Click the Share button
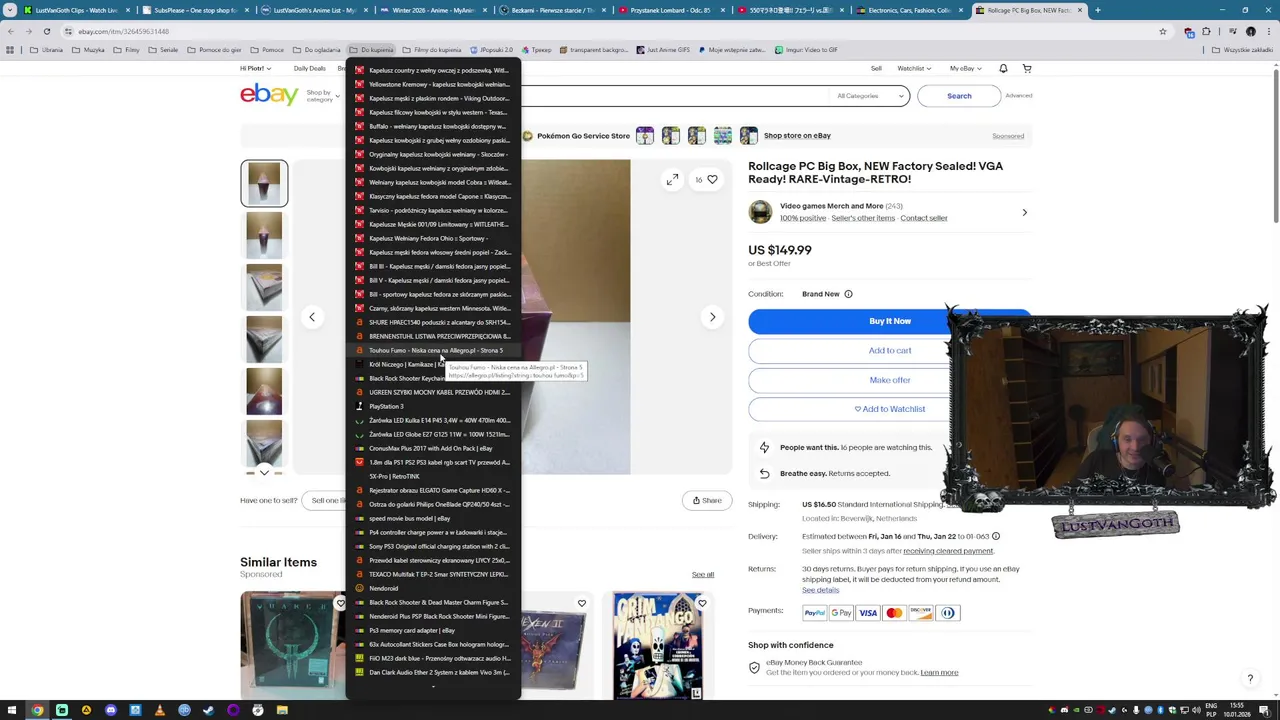The image size is (1280, 720). pyautogui.click(x=707, y=501)
